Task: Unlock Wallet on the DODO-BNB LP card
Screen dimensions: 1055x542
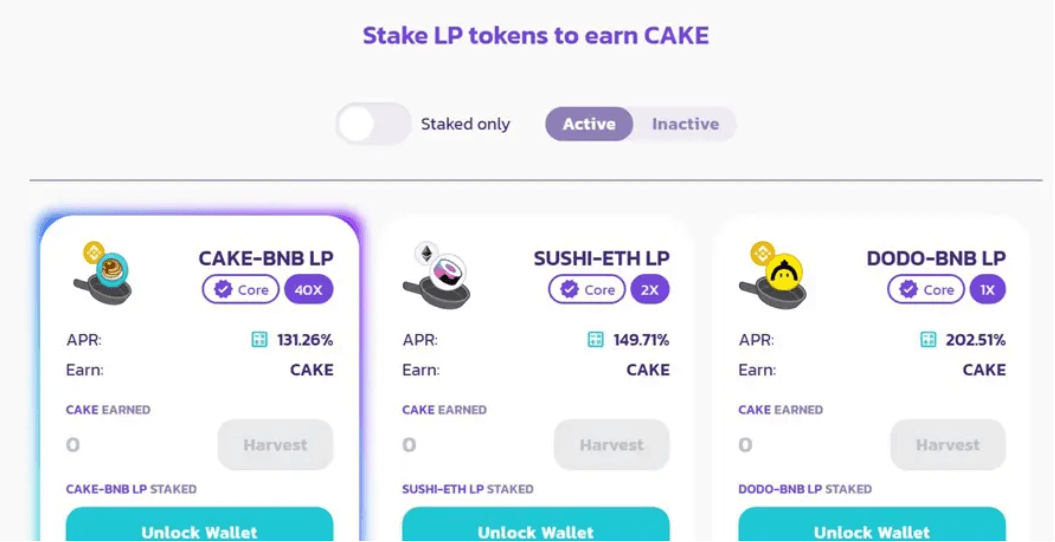Action: coord(872,525)
